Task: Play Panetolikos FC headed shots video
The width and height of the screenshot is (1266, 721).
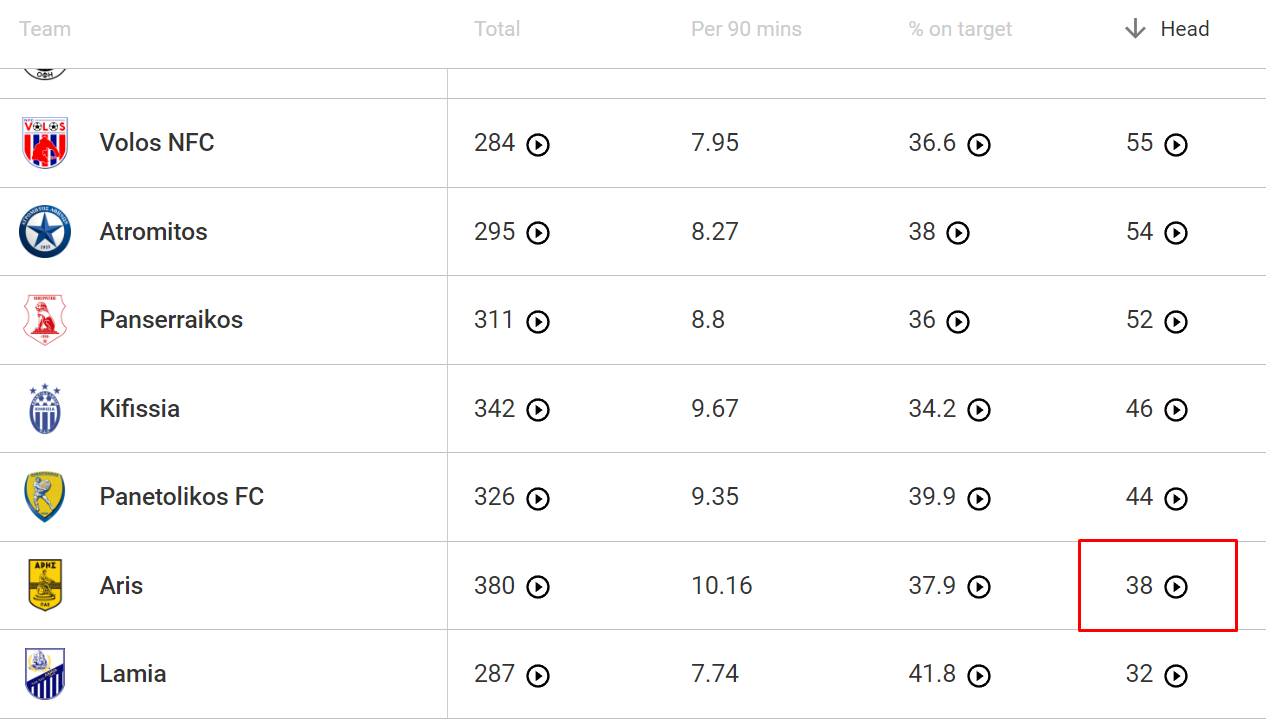Action: pyautogui.click(x=1176, y=499)
